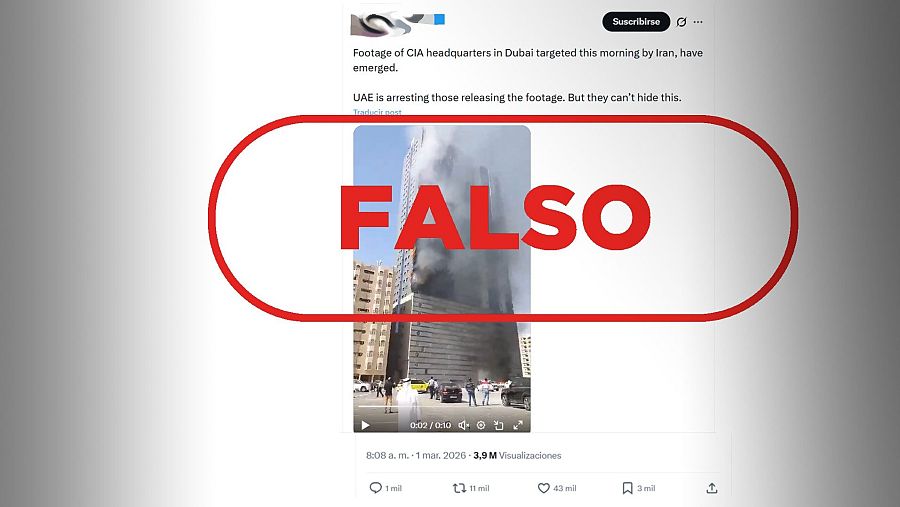
Task: Click the reply comment icon
Action: point(375,488)
